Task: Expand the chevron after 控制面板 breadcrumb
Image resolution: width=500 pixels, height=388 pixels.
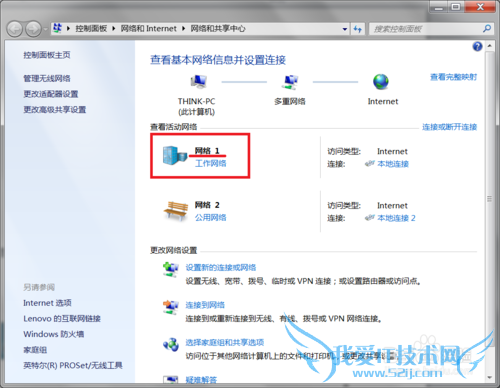Action: [x=114, y=29]
